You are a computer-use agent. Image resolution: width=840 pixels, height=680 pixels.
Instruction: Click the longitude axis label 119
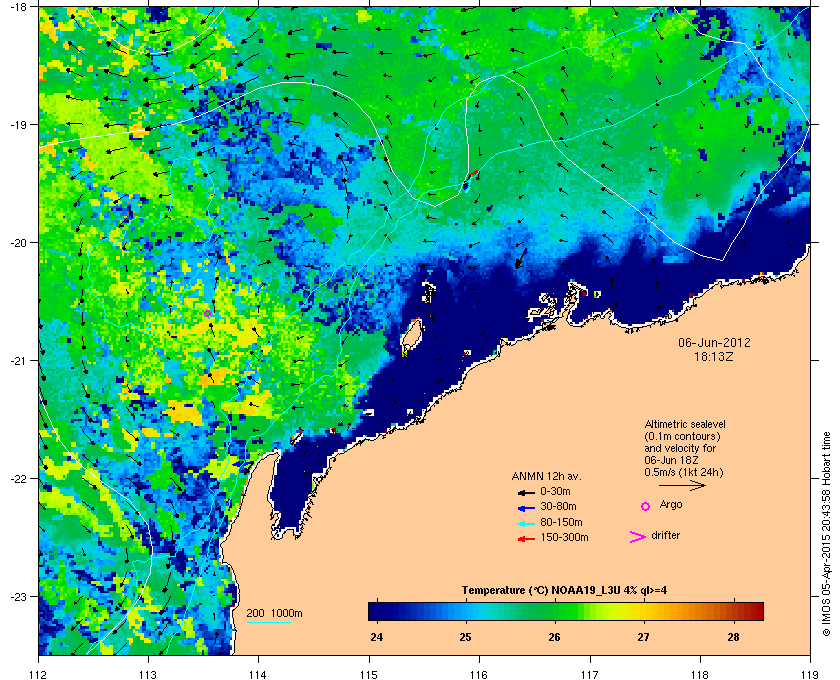(811, 674)
